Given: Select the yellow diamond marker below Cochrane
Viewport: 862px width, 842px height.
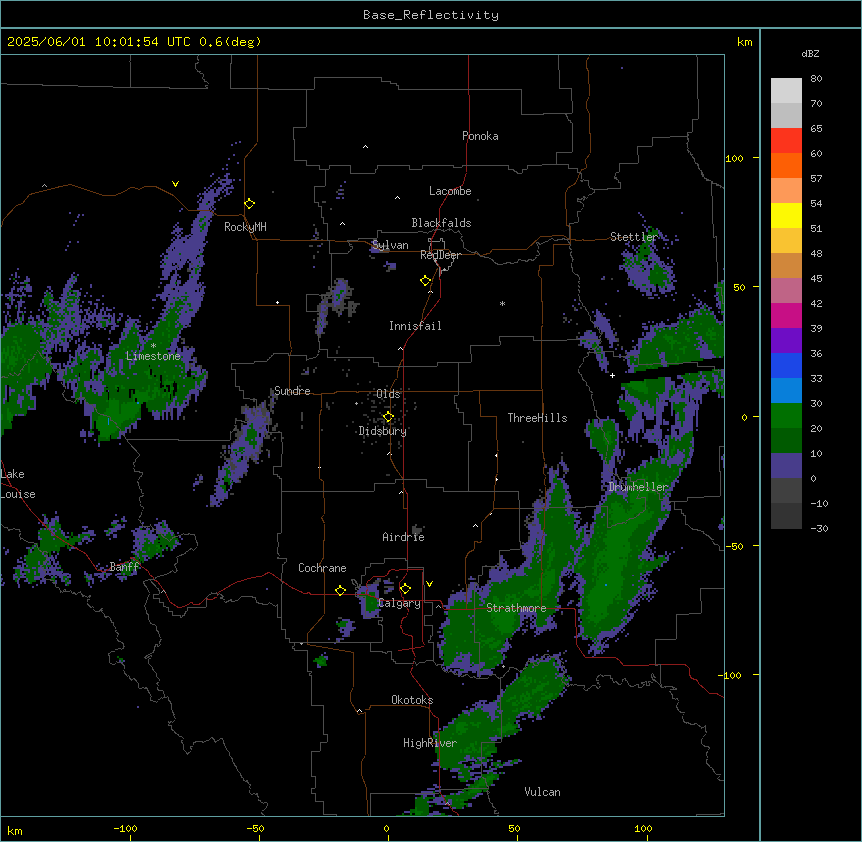Looking at the screenshot, I should coord(340,590).
